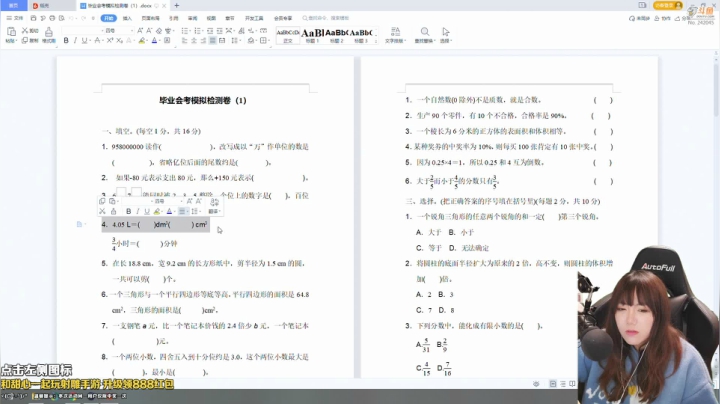Apply the Heading 2 style
Image resolution: width=720 pixels, height=404 pixels.
pos(337,35)
